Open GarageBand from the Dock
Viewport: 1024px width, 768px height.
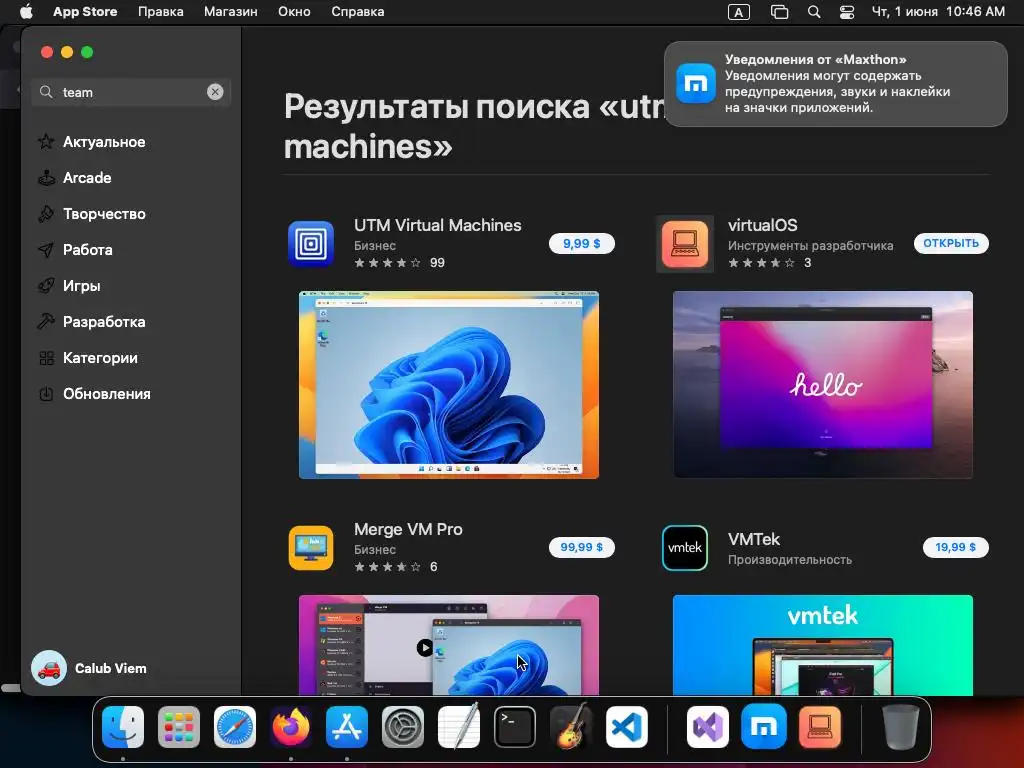571,726
